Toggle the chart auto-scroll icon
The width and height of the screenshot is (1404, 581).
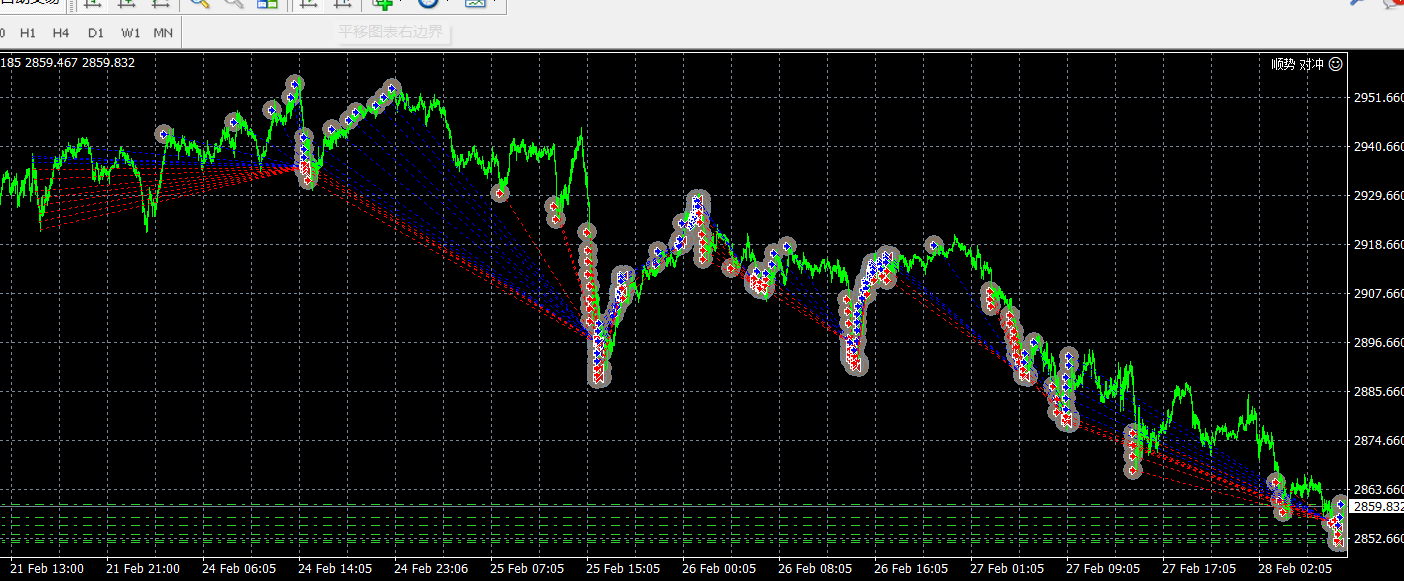click(x=310, y=3)
